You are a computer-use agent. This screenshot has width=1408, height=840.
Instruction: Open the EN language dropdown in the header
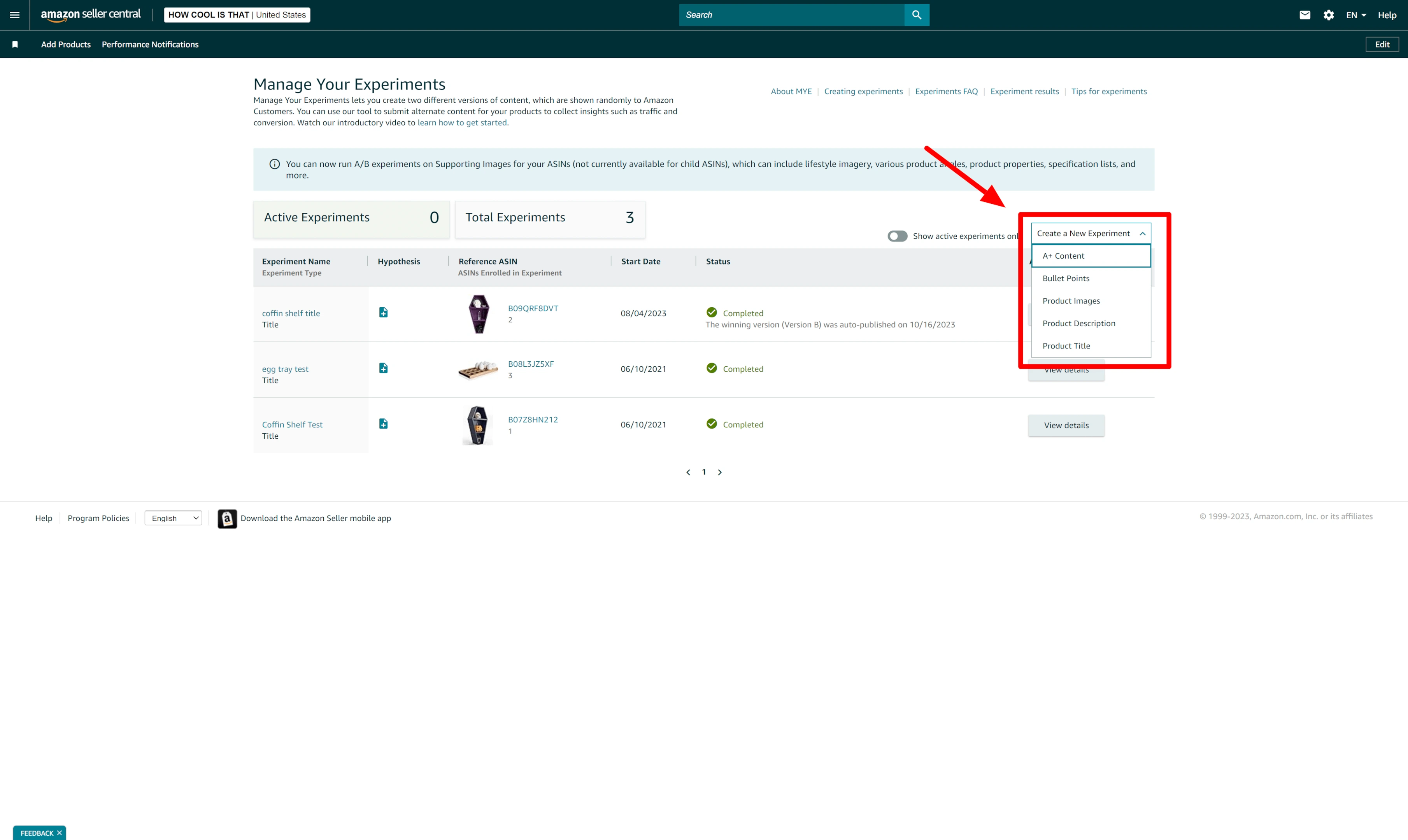point(1355,15)
